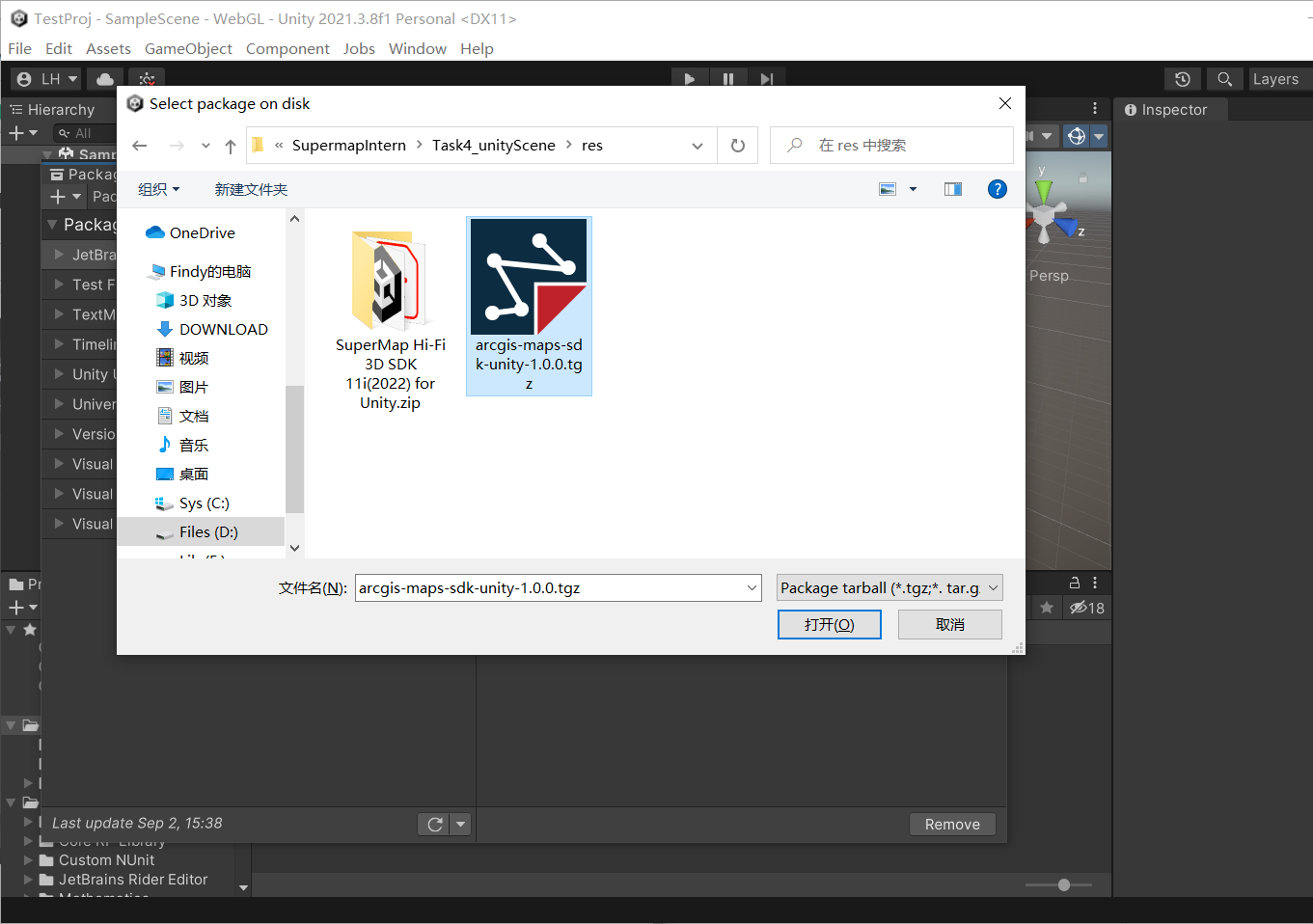Viewport: 1313px width, 924px height.
Task: Open dropdown next to Package Manager refresh
Action: coord(461,824)
